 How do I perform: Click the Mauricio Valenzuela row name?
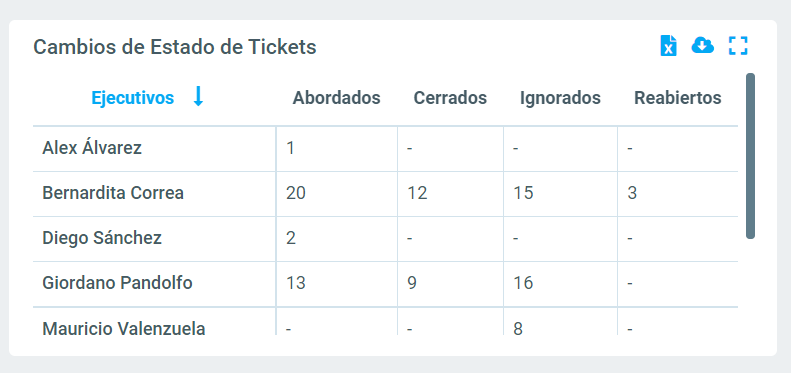124,329
